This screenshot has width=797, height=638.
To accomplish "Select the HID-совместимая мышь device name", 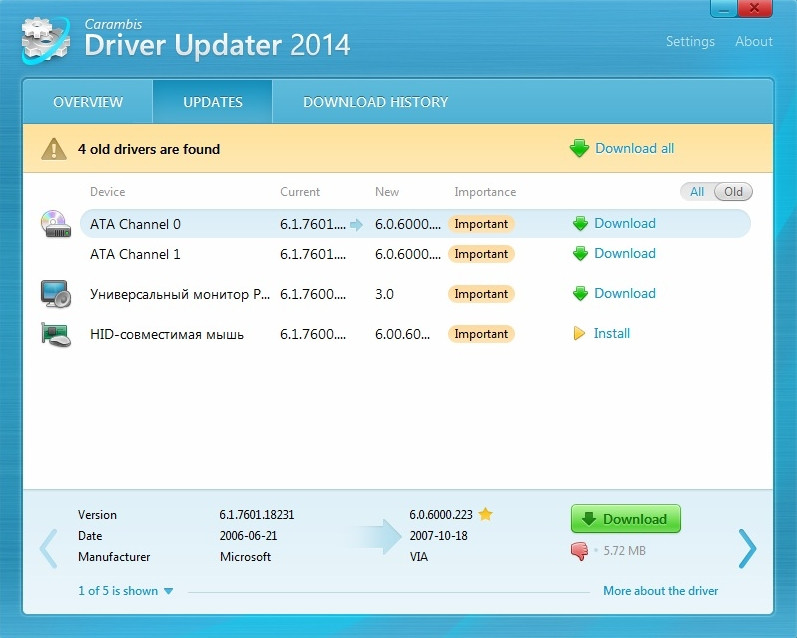I will click(x=167, y=335).
